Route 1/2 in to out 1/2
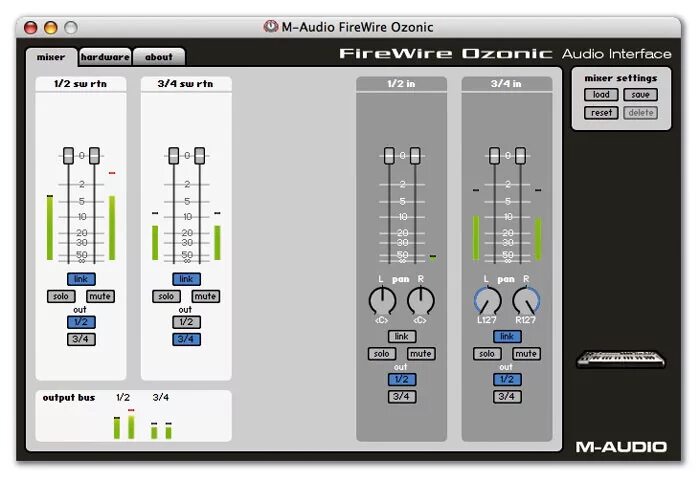The image size is (700, 480). coord(402,380)
